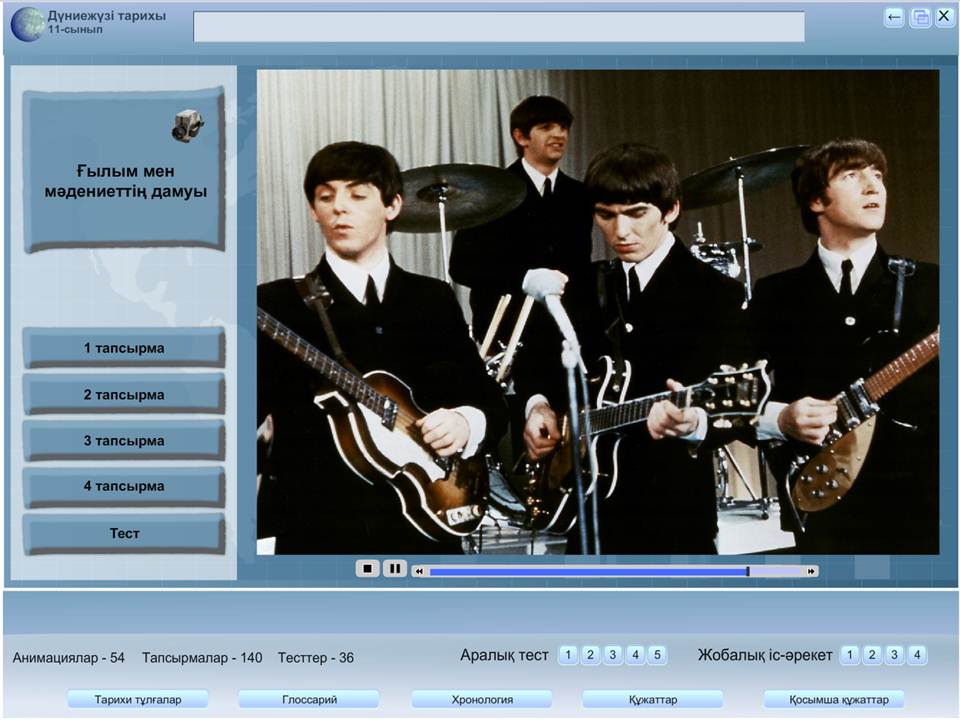Click the back arrow icon
This screenshot has width=960, height=720.
[894, 17]
